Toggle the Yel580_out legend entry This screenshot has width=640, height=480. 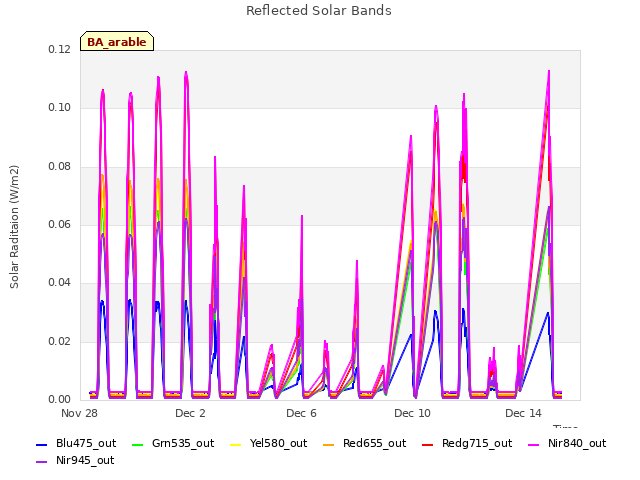(x=269, y=444)
